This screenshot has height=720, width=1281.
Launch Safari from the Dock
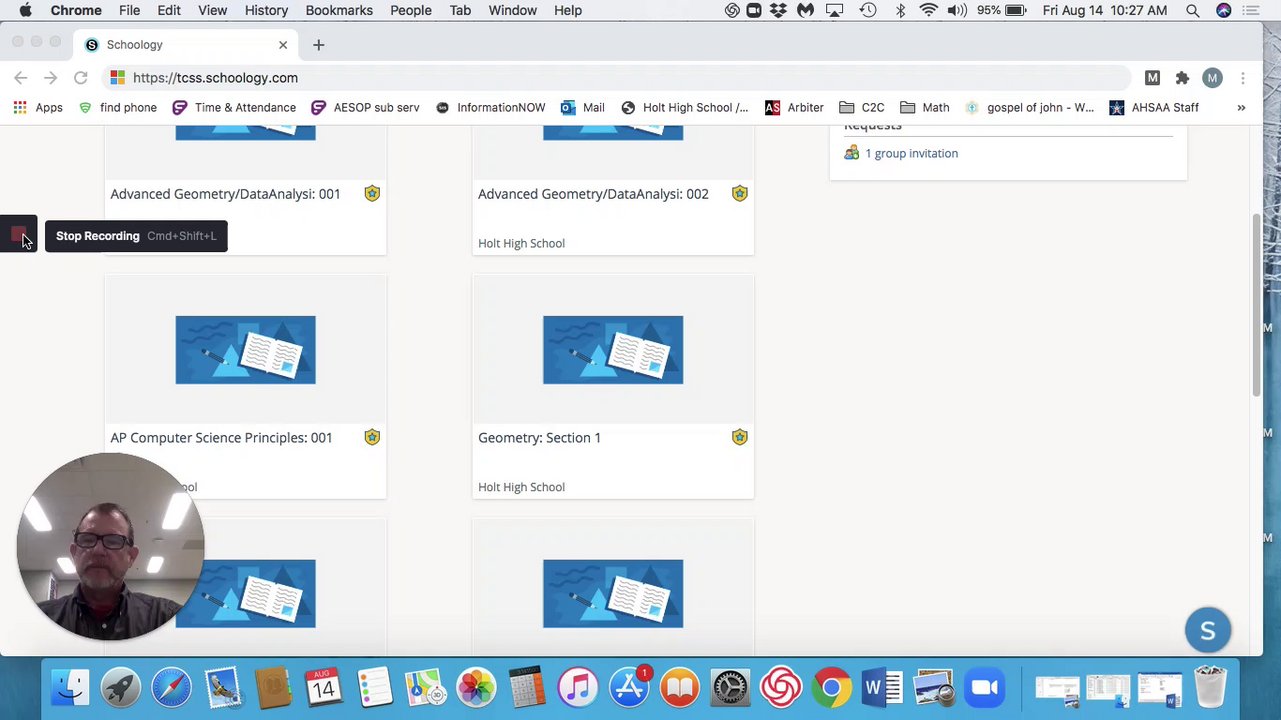(172, 688)
